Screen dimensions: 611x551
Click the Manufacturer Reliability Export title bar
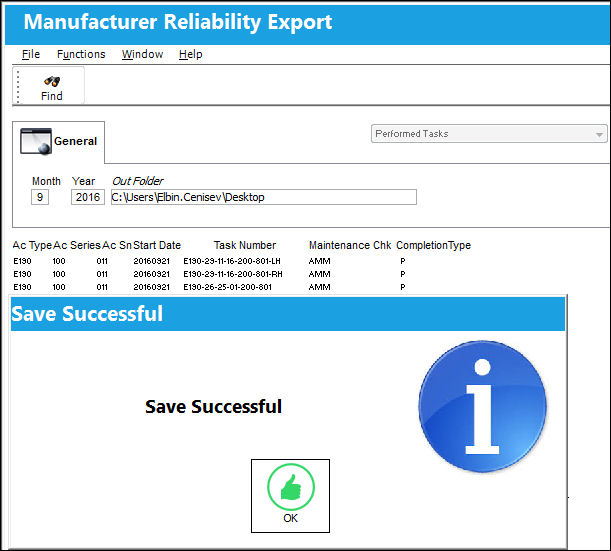(x=307, y=24)
